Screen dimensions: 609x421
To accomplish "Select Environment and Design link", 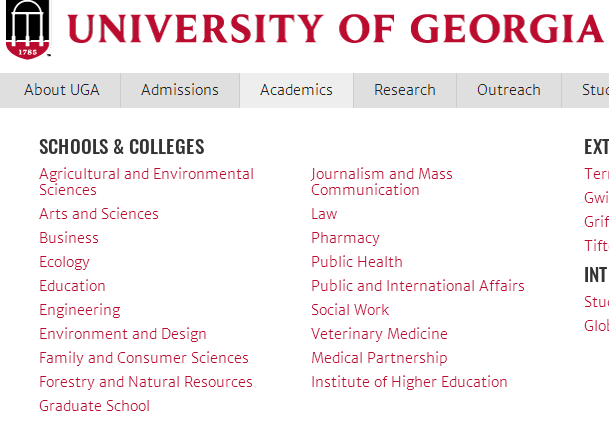I will 123,334.
